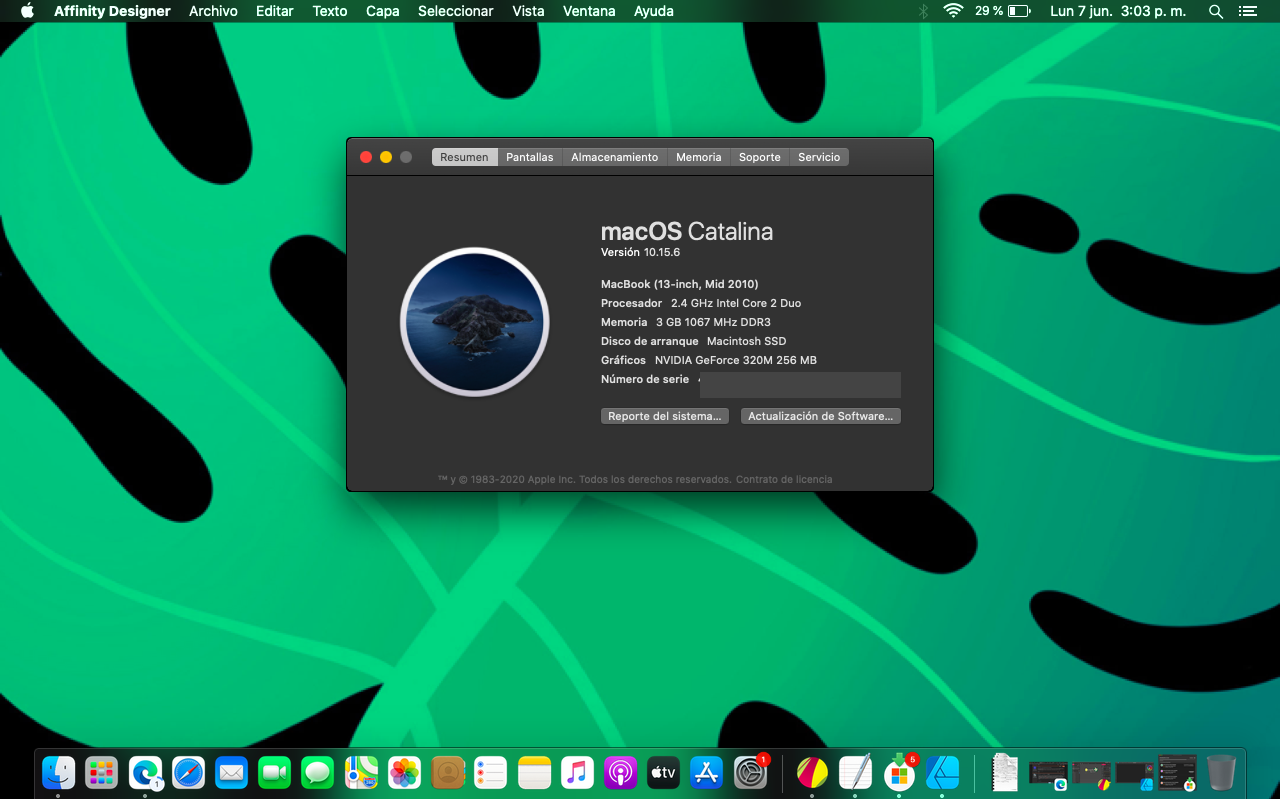Image resolution: width=1280 pixels, height=799 pixels.
Task: Open the Affinity Designer application menu
Action: pyautogui.click(x=112, y=11)
